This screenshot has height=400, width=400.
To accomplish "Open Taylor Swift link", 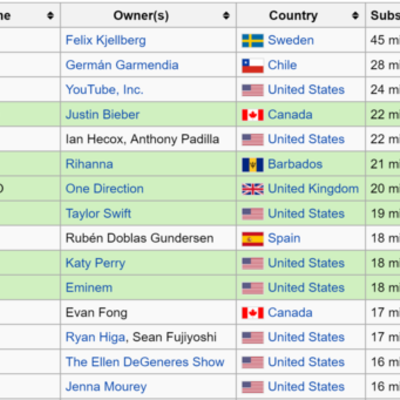I will (x=98, y=214).
